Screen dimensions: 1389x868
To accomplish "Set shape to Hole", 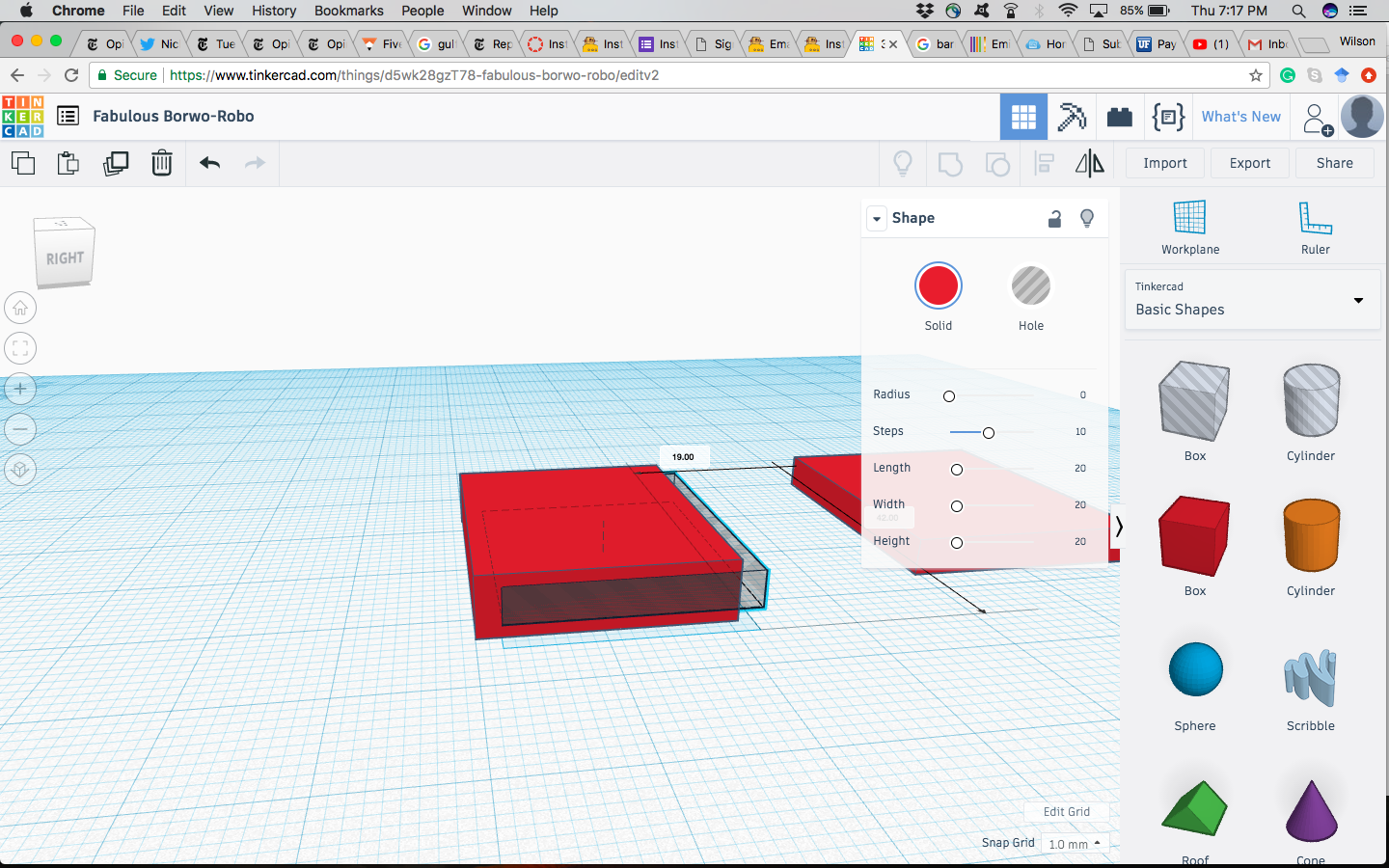I will (1031, 286).
